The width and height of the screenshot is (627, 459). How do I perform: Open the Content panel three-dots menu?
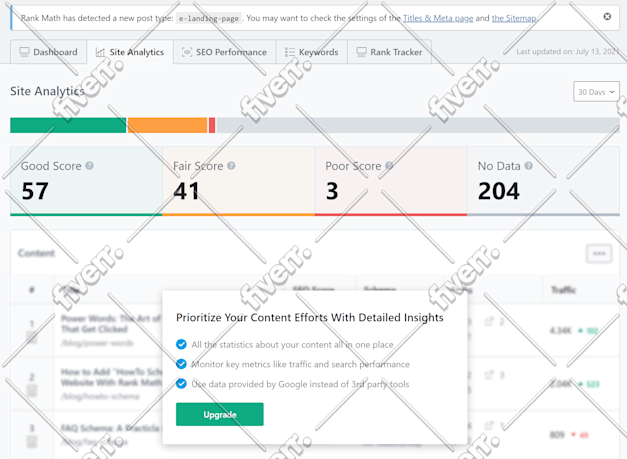pos(599,253)
